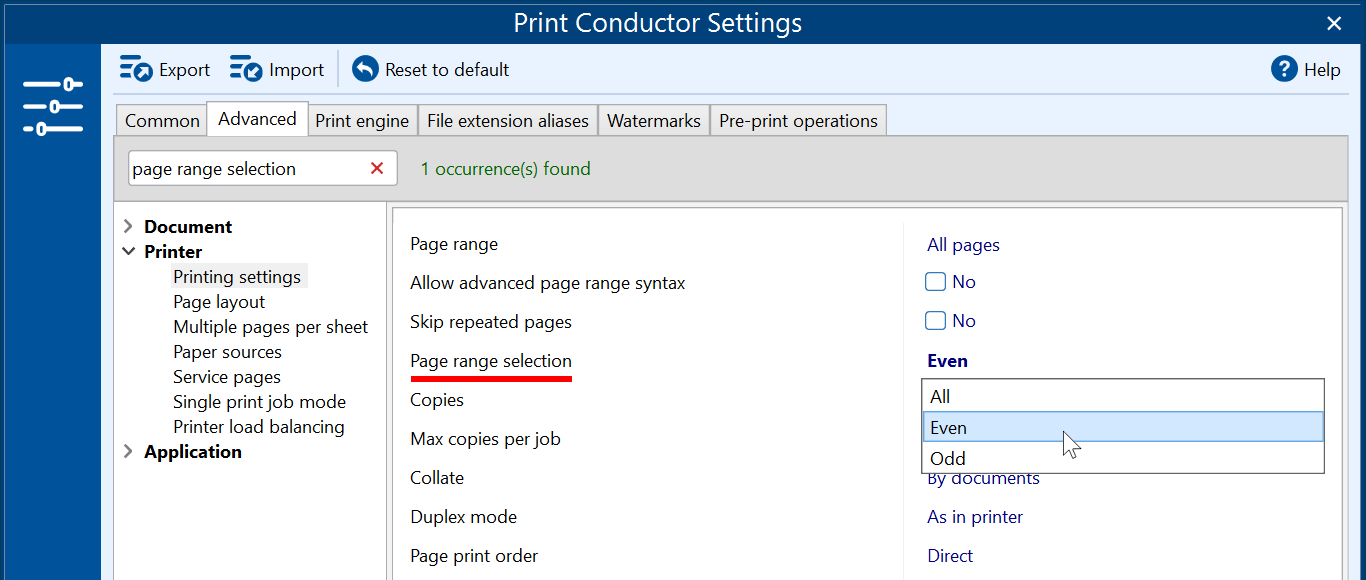Toggle Skip repeated pages checkbox

tap(935, 321)
